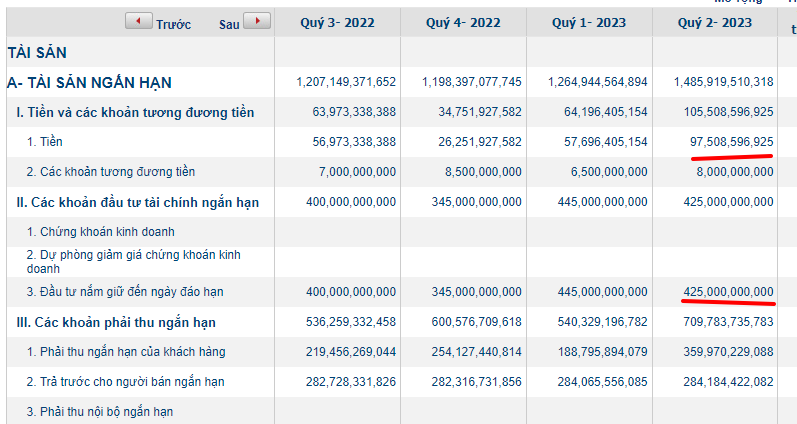The image size is (797, 424).
Task: Select the Quý 1- 2023 column header
Action: [589, 23]
